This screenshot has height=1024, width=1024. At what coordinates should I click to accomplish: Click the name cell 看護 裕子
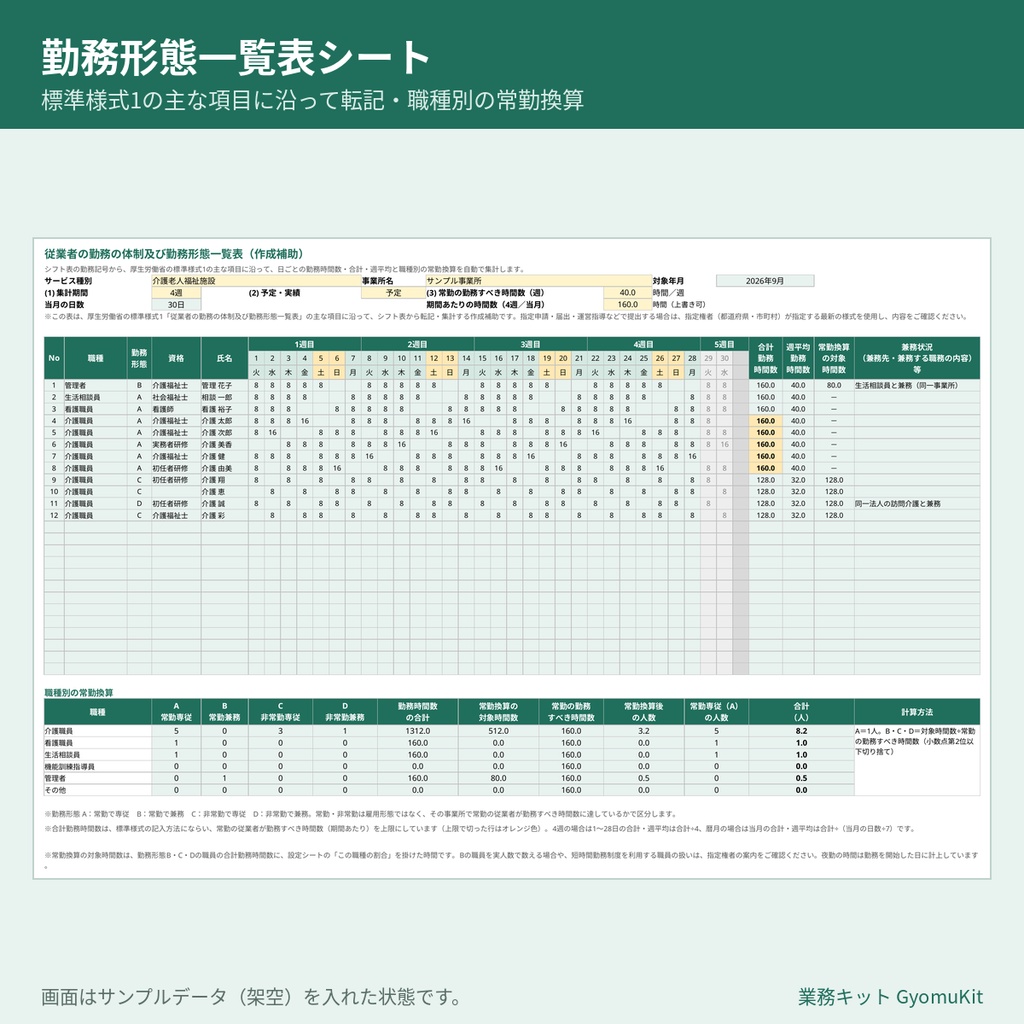(224, 409)
